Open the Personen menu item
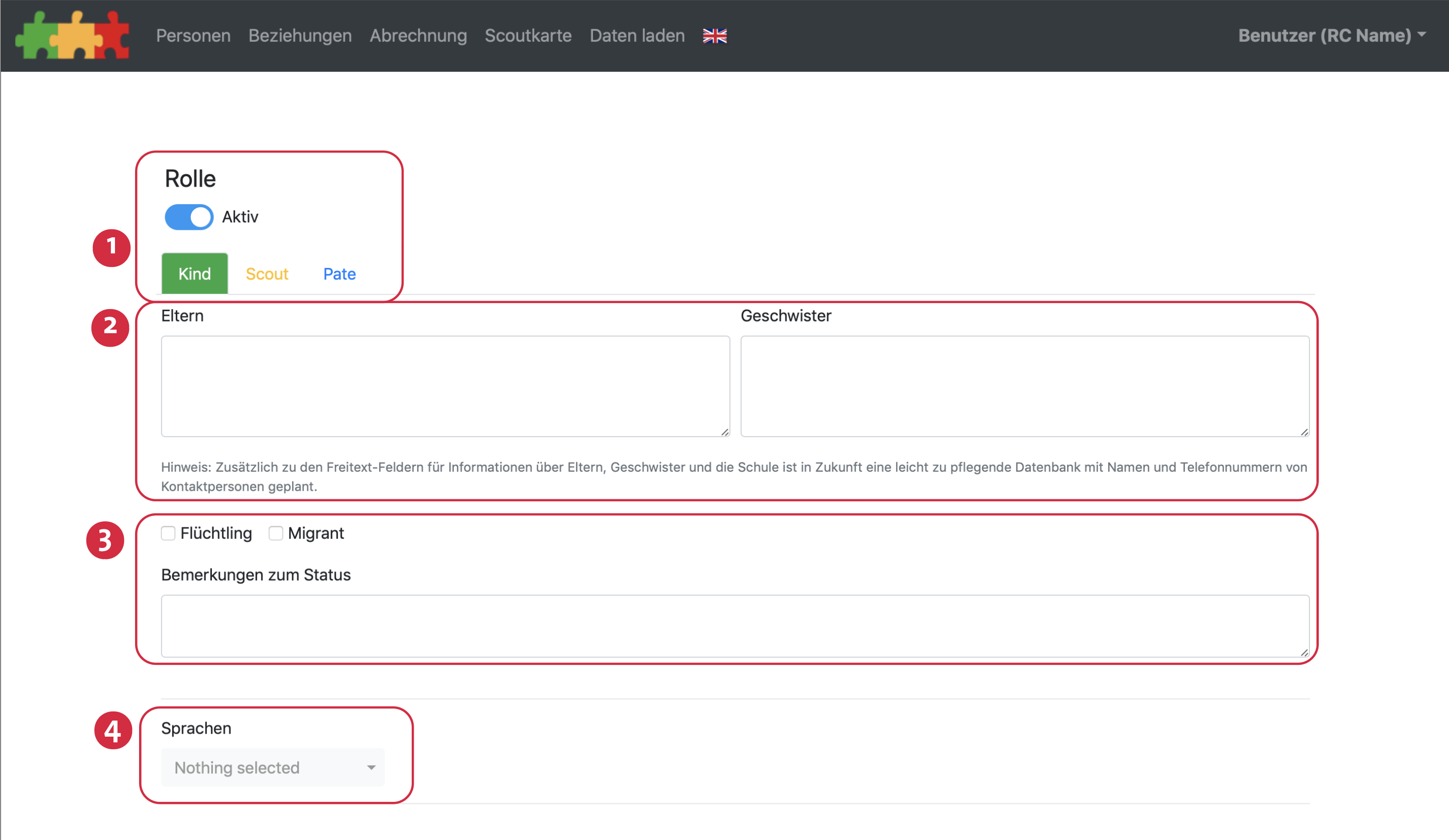This screenshot has height=840, width=1449. 193,36
